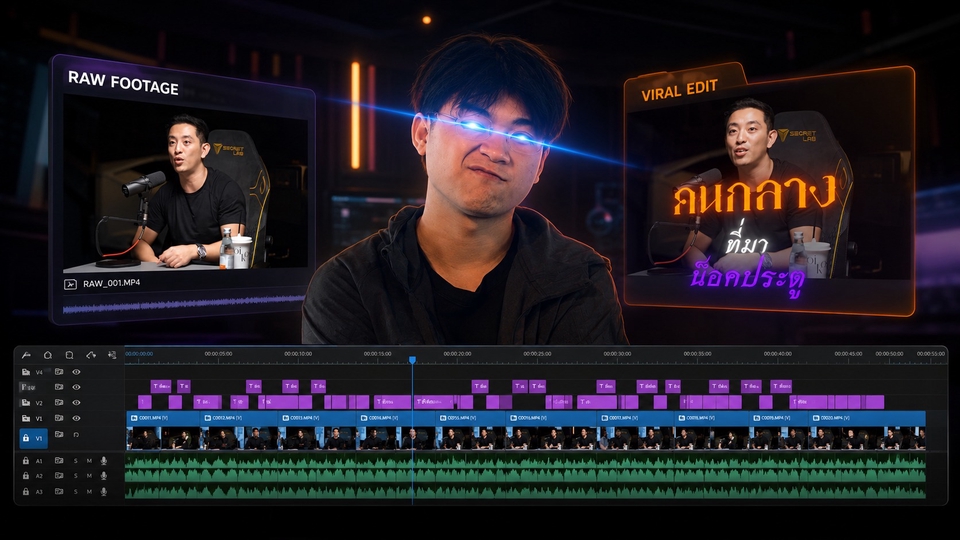Mute the A2 audio track

[89, 476]
